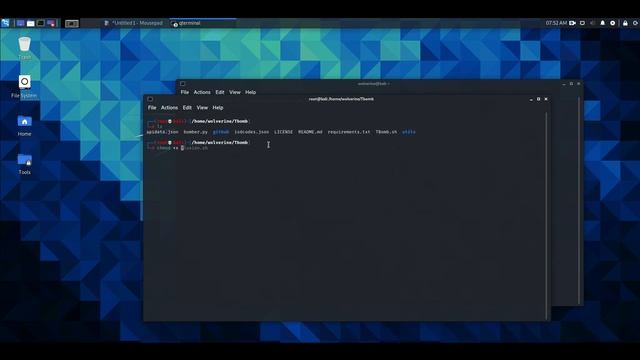The height and width of the screenshot is (360, 640).
Task: Open the volume control tray icon
Action: (593, 23)
